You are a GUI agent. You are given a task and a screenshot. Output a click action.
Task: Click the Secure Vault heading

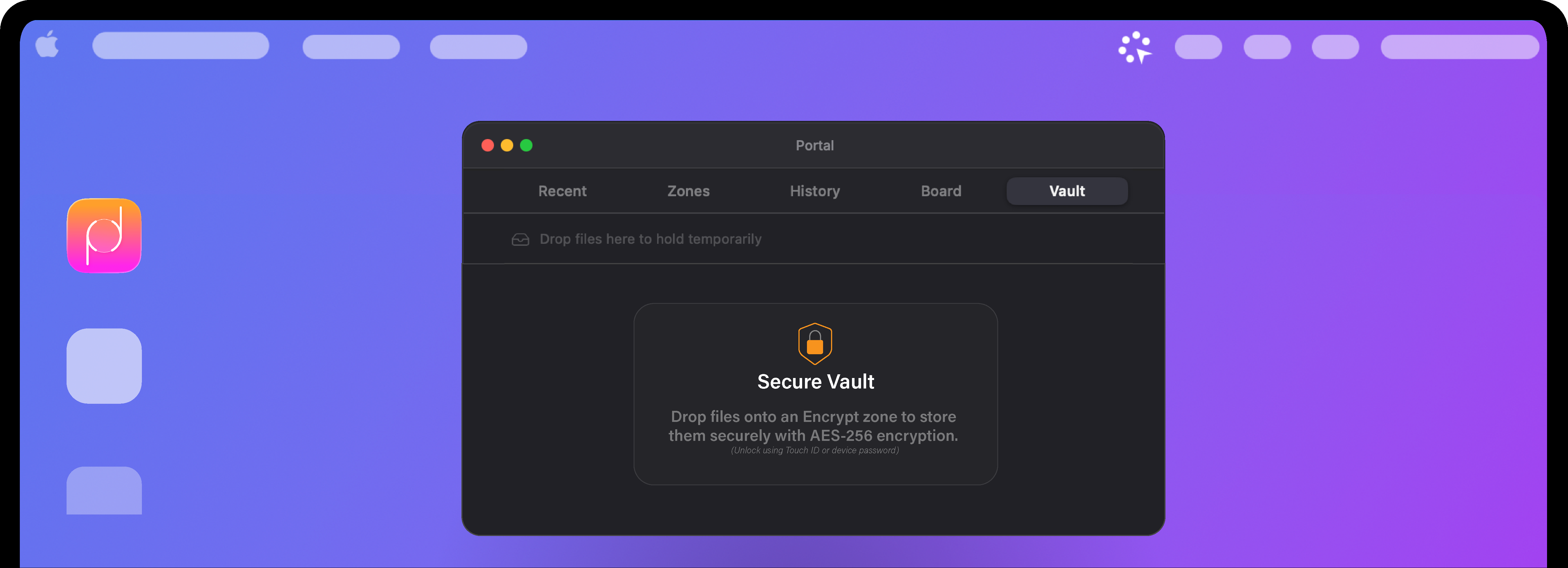click(x=816, y=382)
